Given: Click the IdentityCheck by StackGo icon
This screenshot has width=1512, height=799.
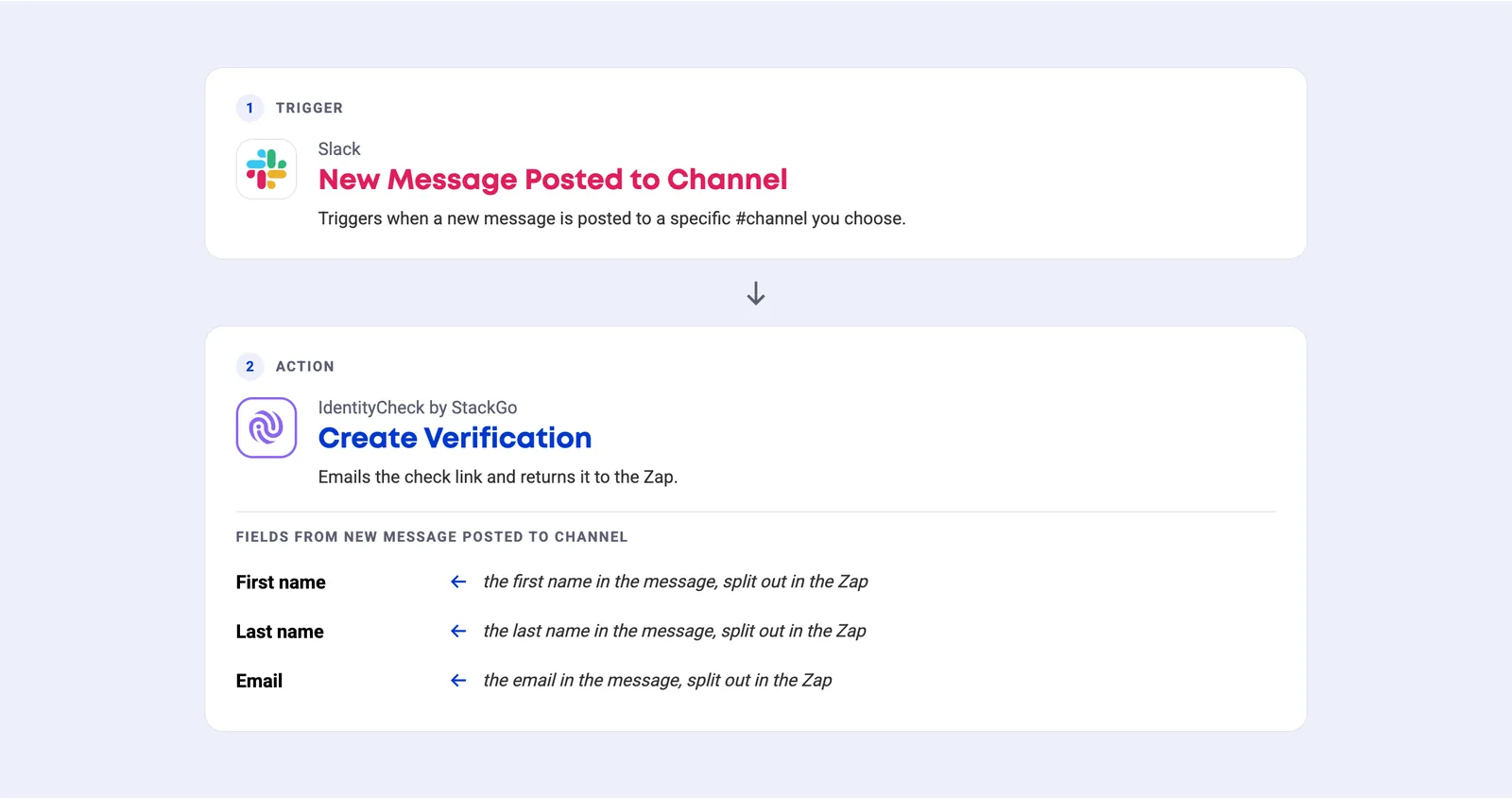Looking at the screenshot, I should pos(266,427).
